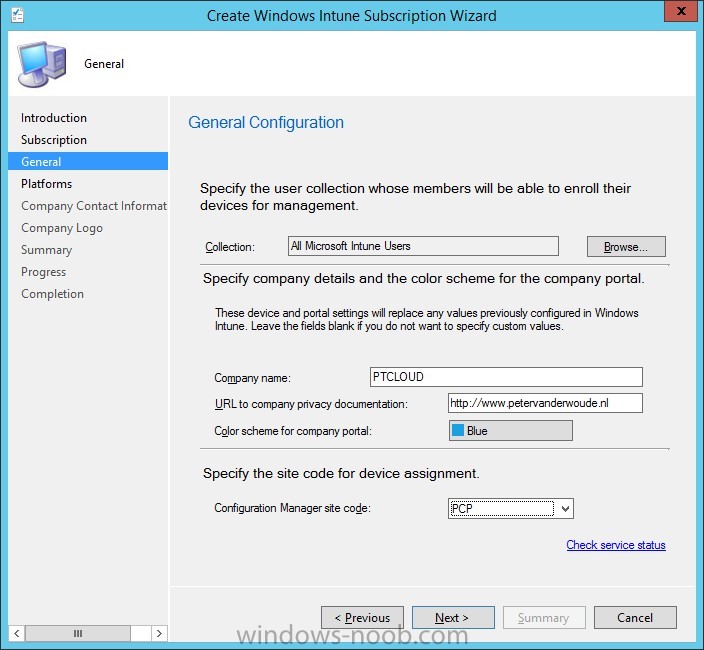This screenshot has width=704, height=650.
Task: Open the Platforms step
Action: click(x=46, y=184)
